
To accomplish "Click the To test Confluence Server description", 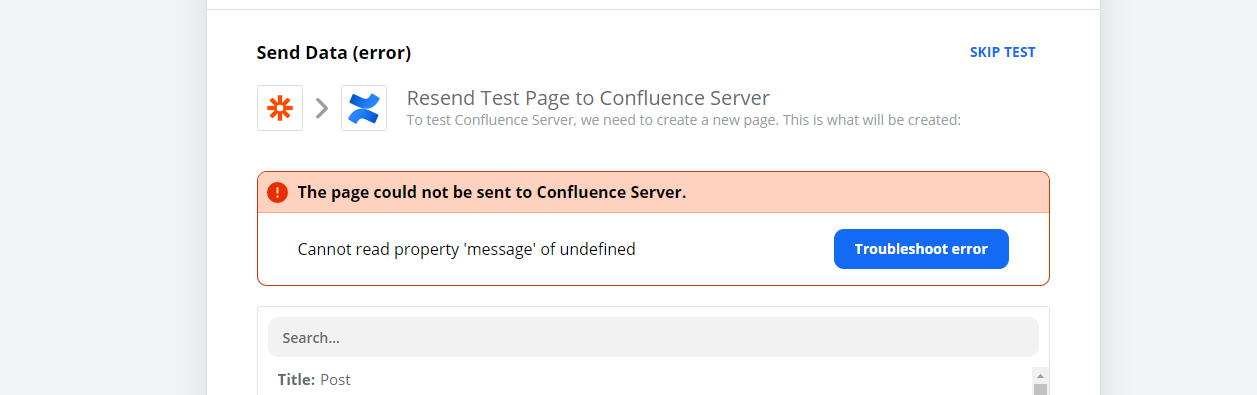I will [x=684, y=120].
